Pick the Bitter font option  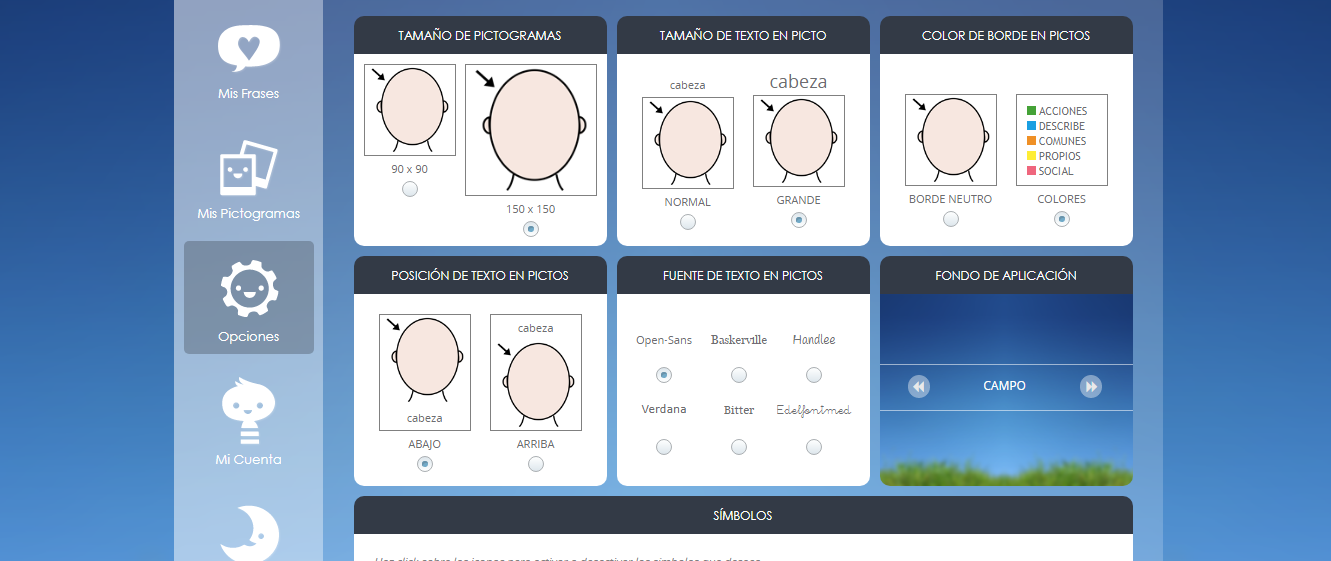click(x=739, y=447)
